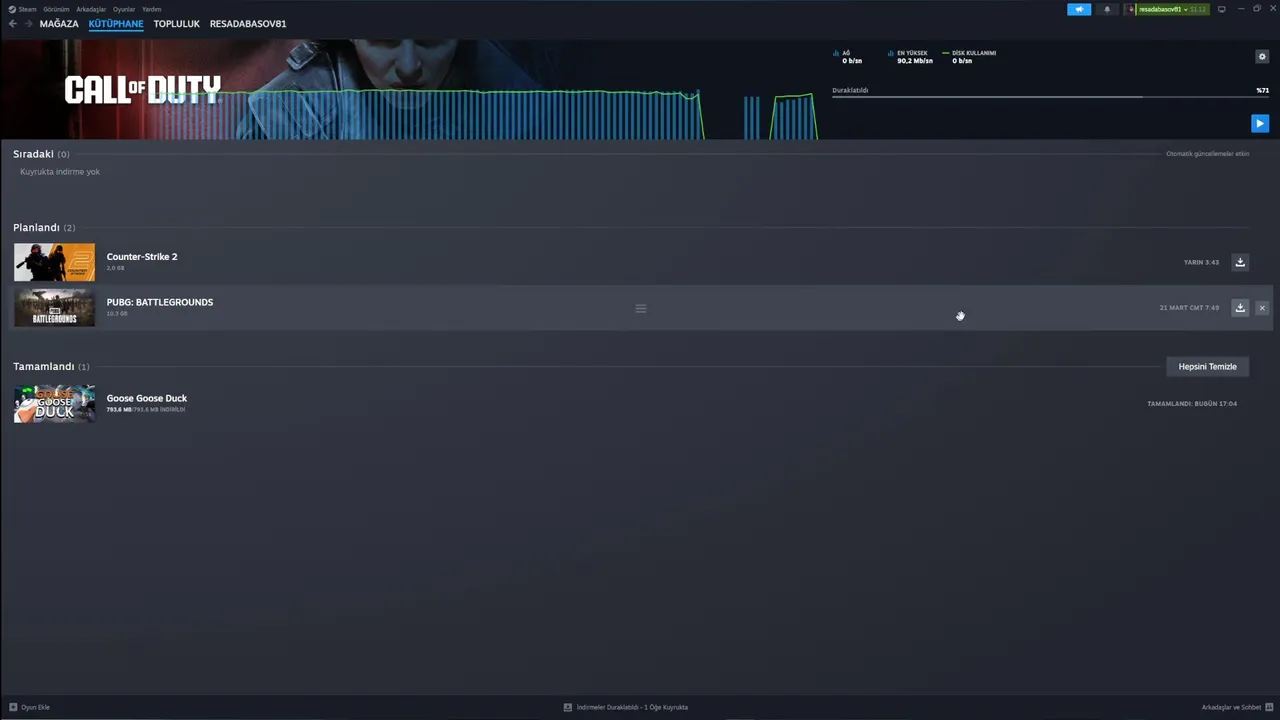Click the DİSK KULLANIMI indicator
Screen dimensions: 1280x720
(970, 57)
